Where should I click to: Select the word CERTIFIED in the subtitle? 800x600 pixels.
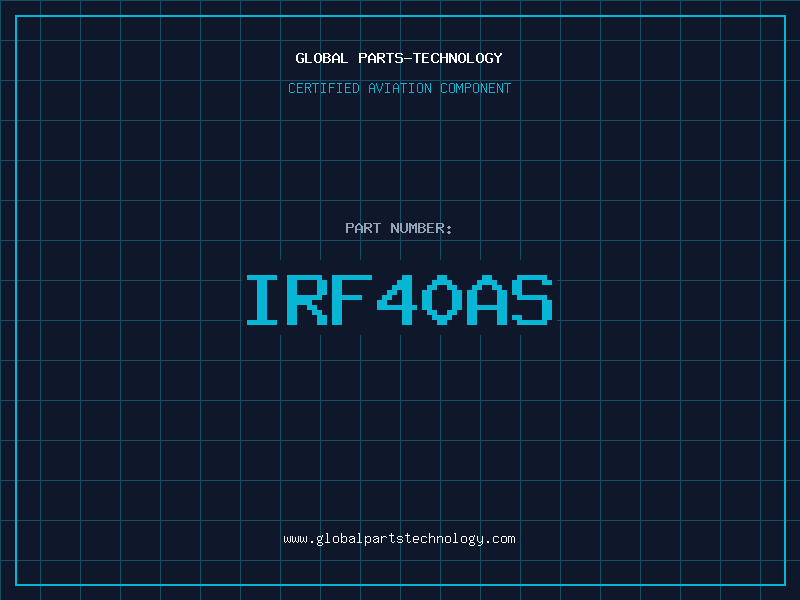pyautogui.click(x=324, y=89)
